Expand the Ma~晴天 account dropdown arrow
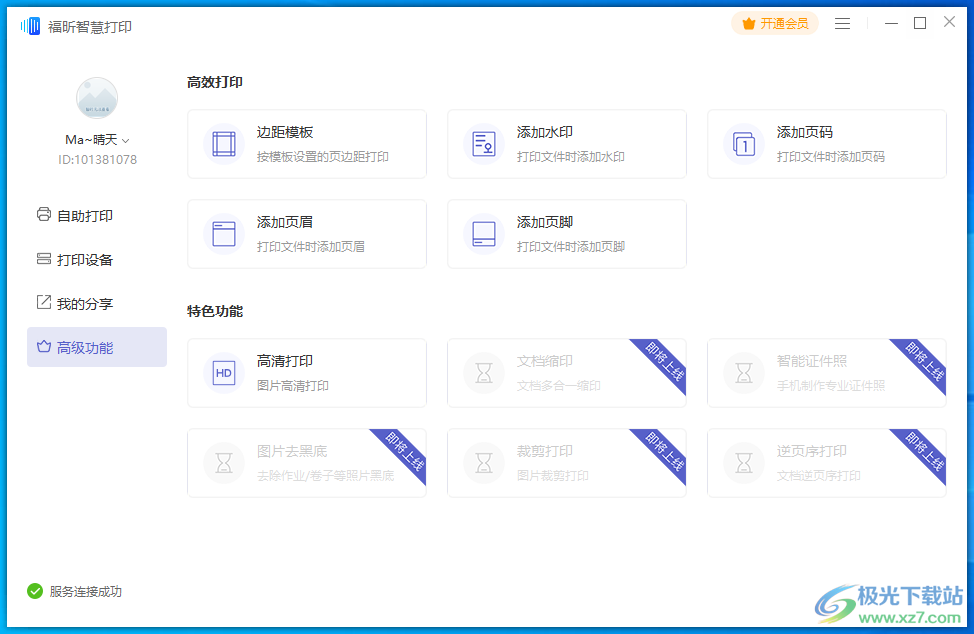This screenshot has height=634, width=974. coord(125,141)
